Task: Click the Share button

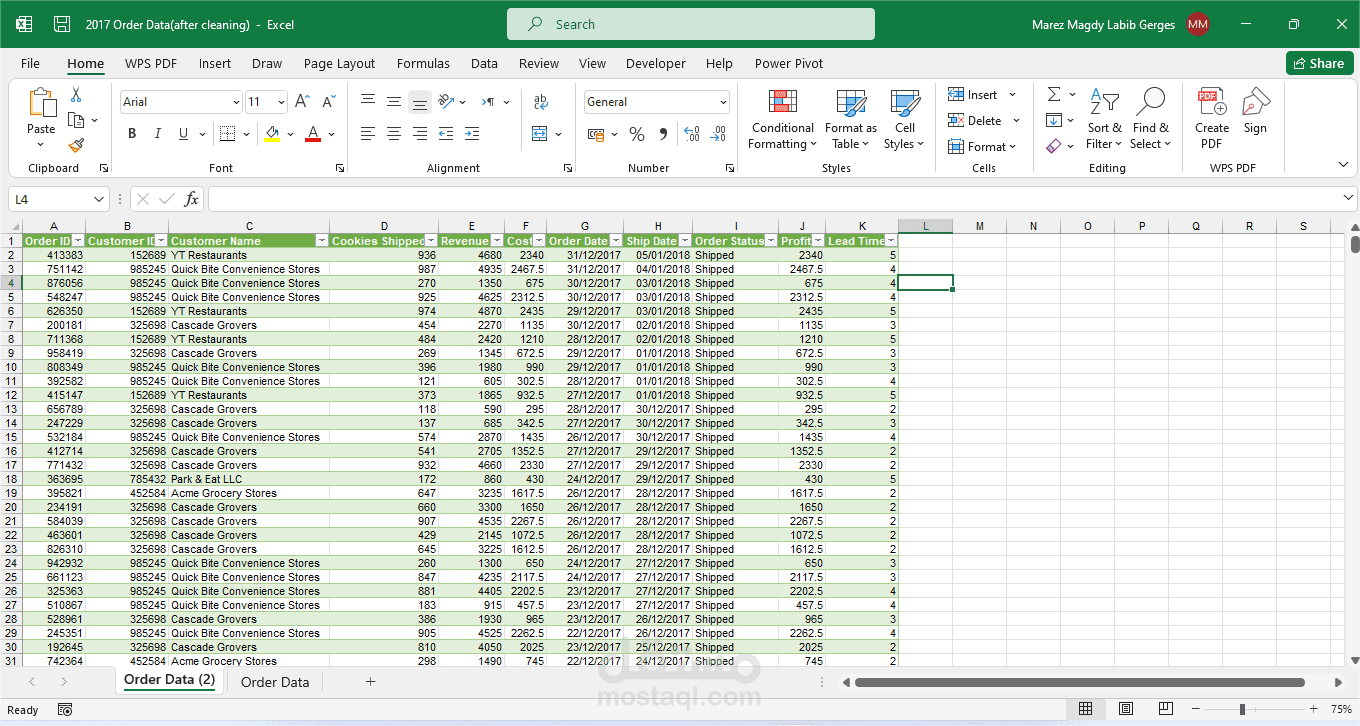Action: click(x=1319, y=63)
